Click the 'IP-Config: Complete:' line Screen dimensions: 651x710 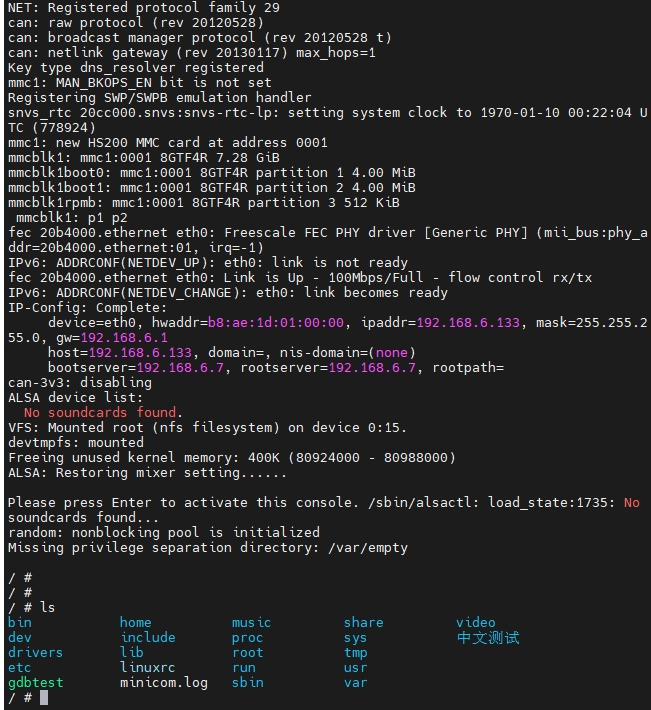pos(87,308)
